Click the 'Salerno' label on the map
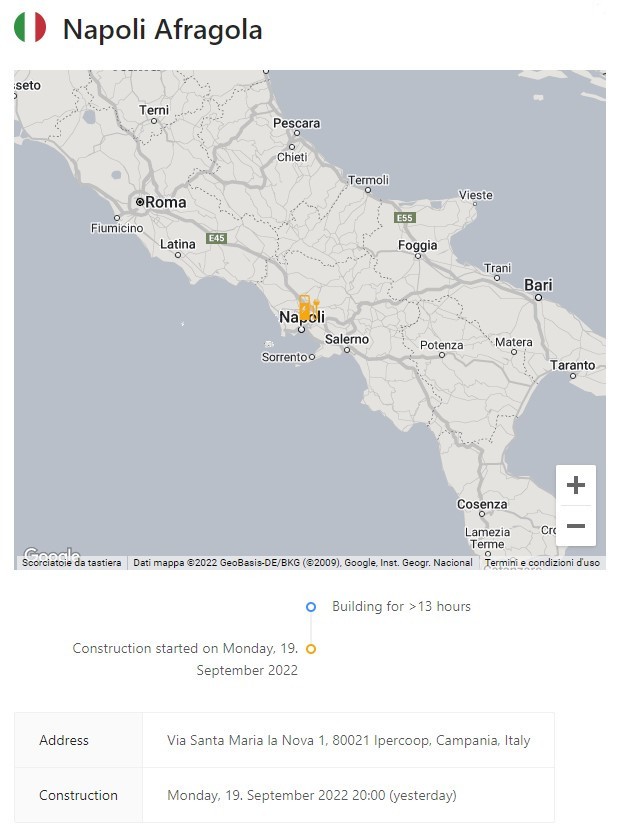Screen dimensions: 621x830 [347, 339]
